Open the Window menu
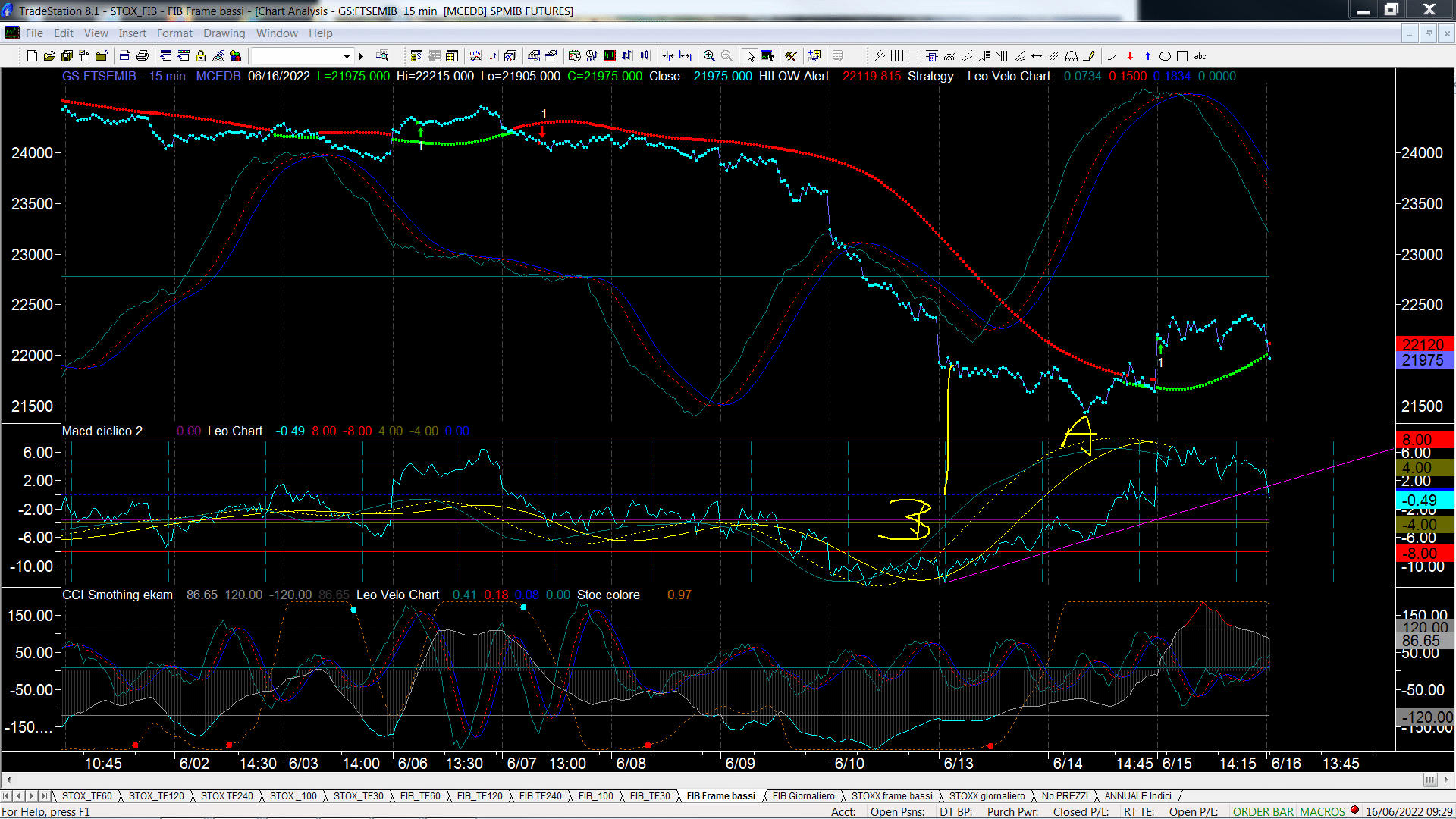The width and height of the screenshot is (1456, 819). [x=277, y=33]
